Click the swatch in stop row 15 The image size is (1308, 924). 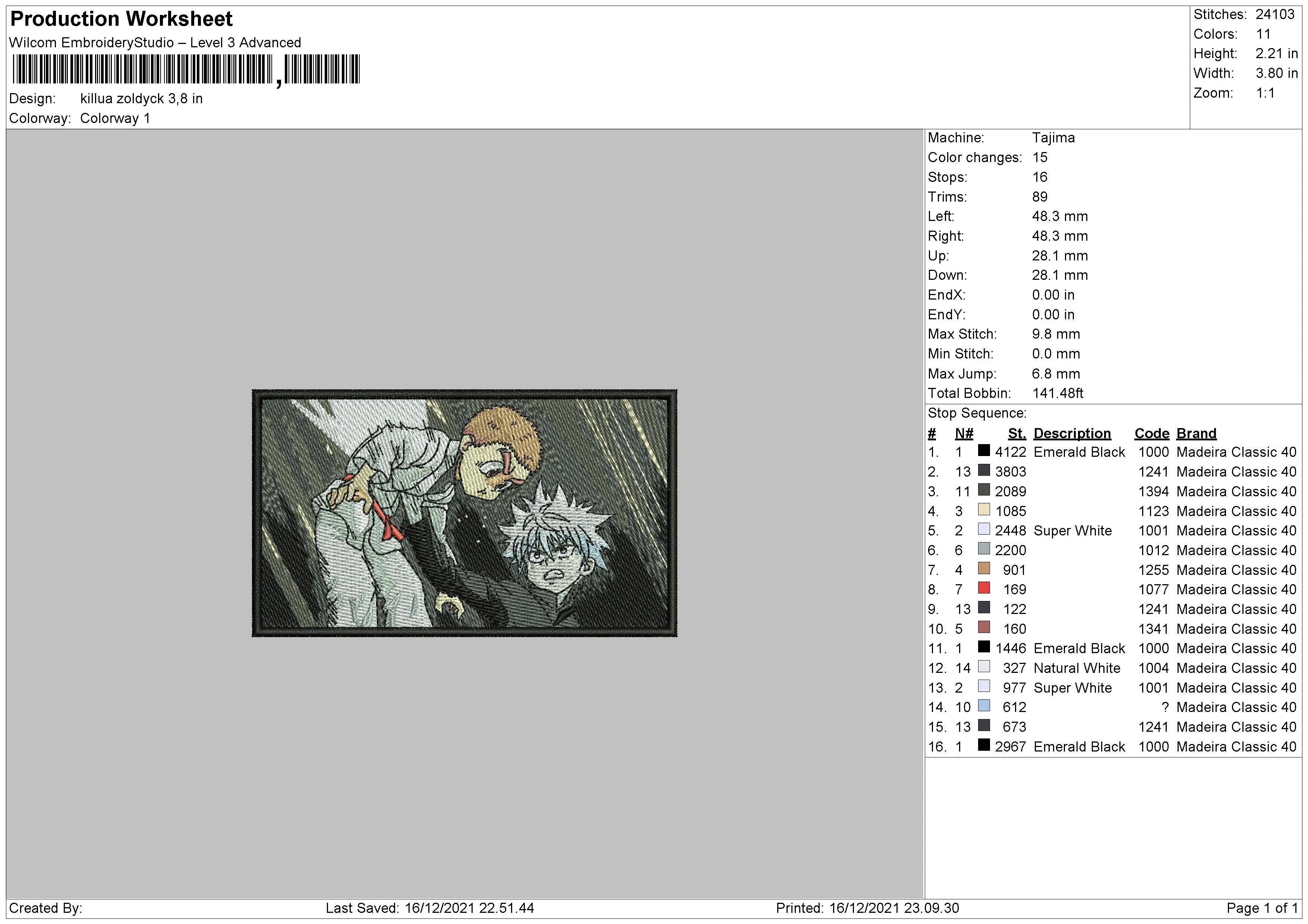pyautogui.click(x=984, y=725)
